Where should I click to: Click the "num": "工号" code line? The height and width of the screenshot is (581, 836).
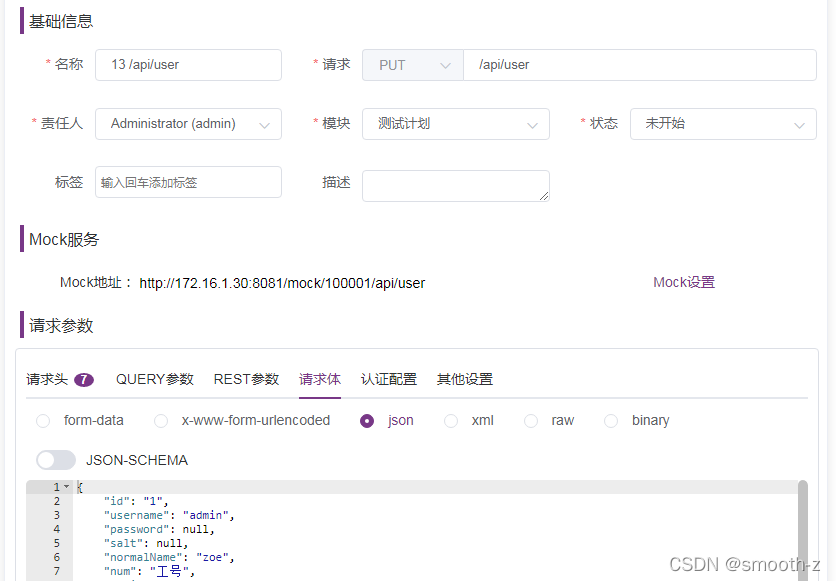[149, 571]
